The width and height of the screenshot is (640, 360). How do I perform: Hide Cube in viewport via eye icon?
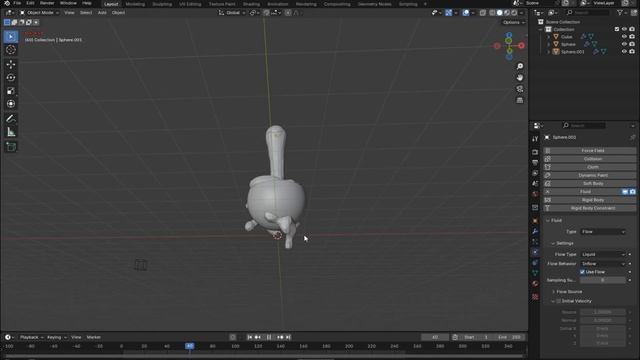coord(624,37)
